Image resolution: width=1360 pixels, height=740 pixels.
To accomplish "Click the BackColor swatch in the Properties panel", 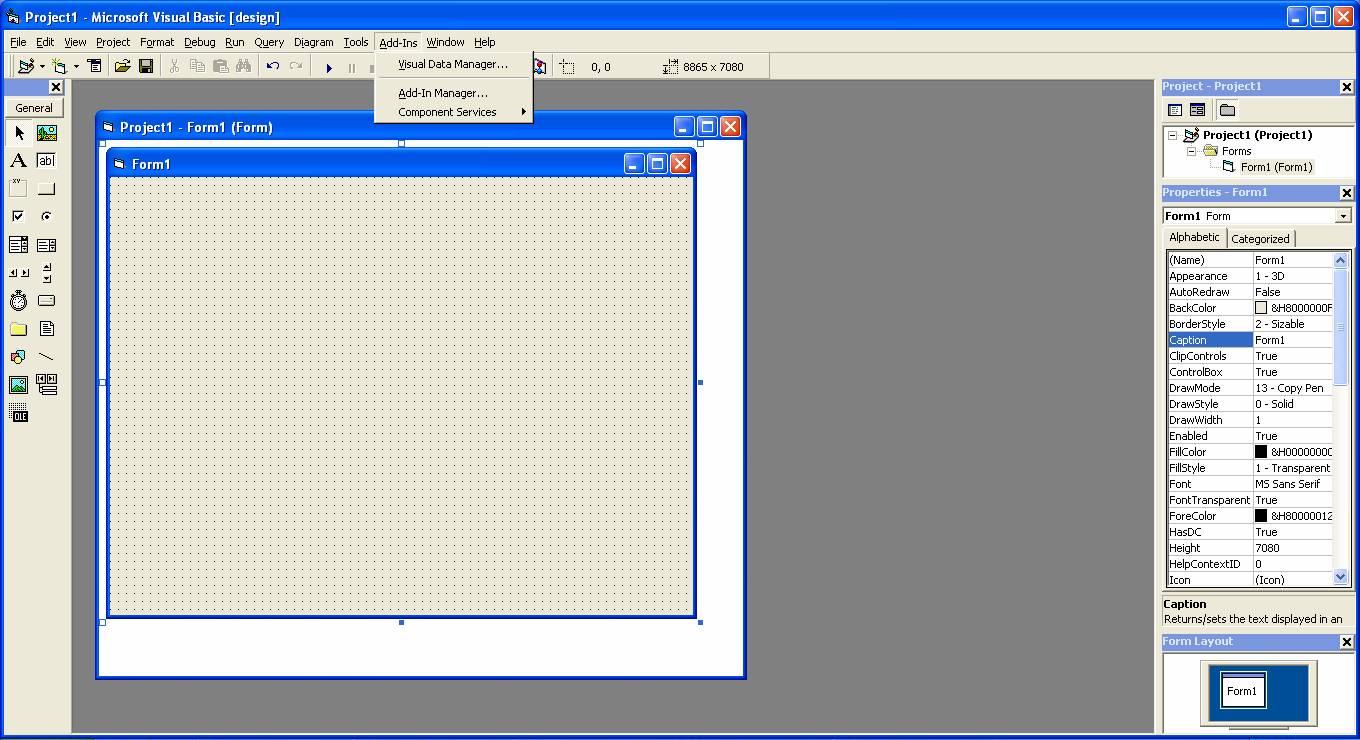I will 1262,308.
